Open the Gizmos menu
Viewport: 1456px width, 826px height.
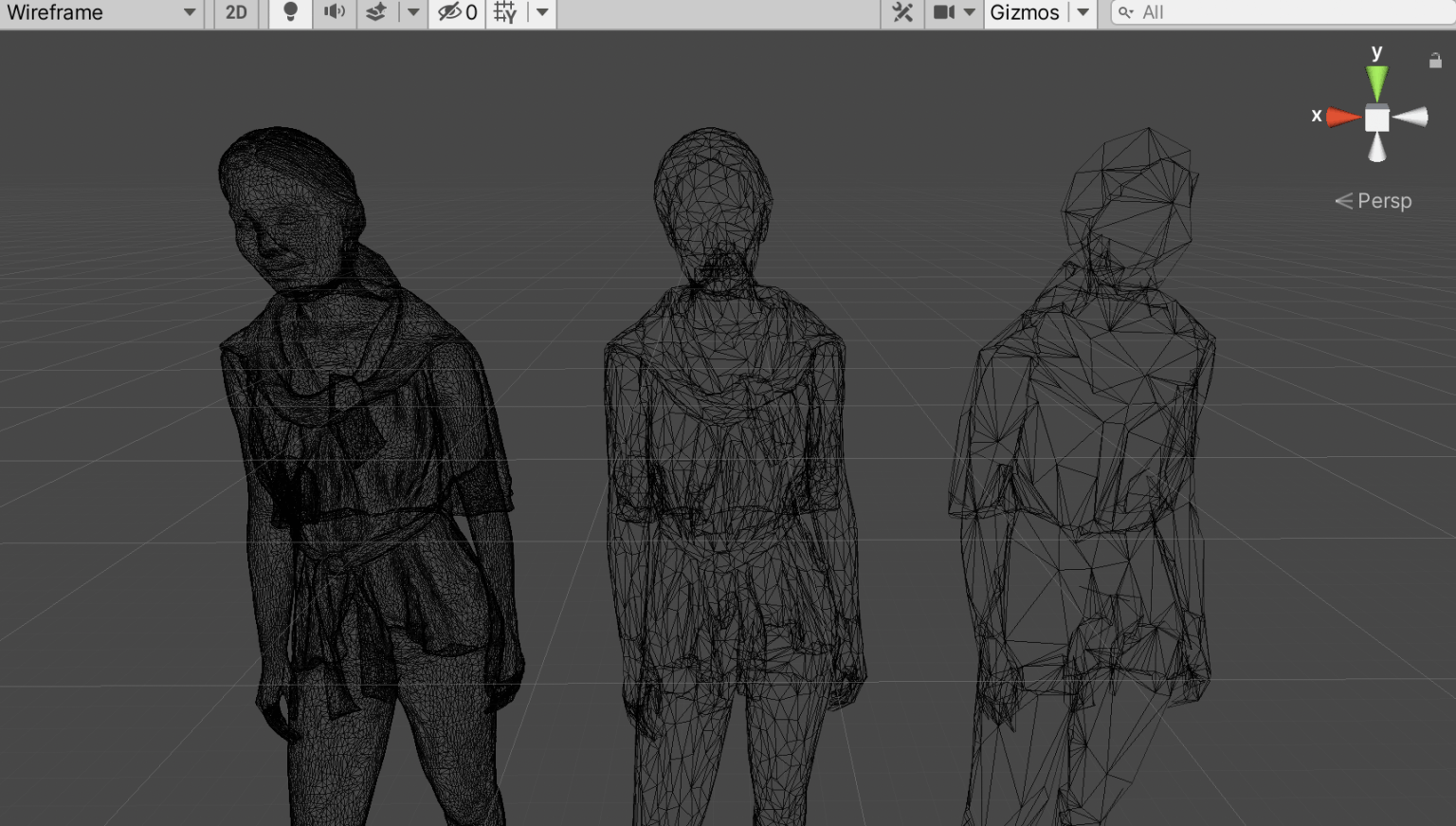(x=1025, y=12)
